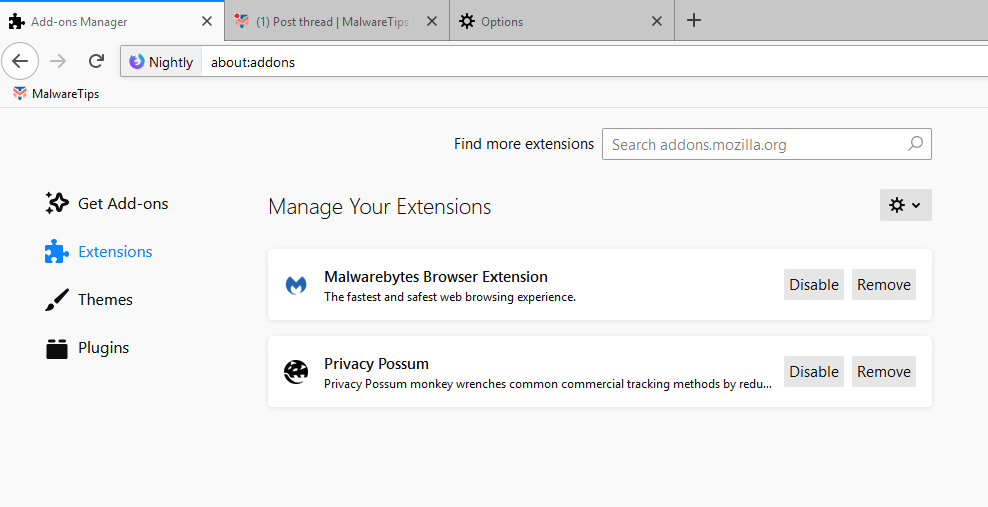Click the browser back arrow button
The height and width of the screenshot is (507, 988).
coord(20,61)
